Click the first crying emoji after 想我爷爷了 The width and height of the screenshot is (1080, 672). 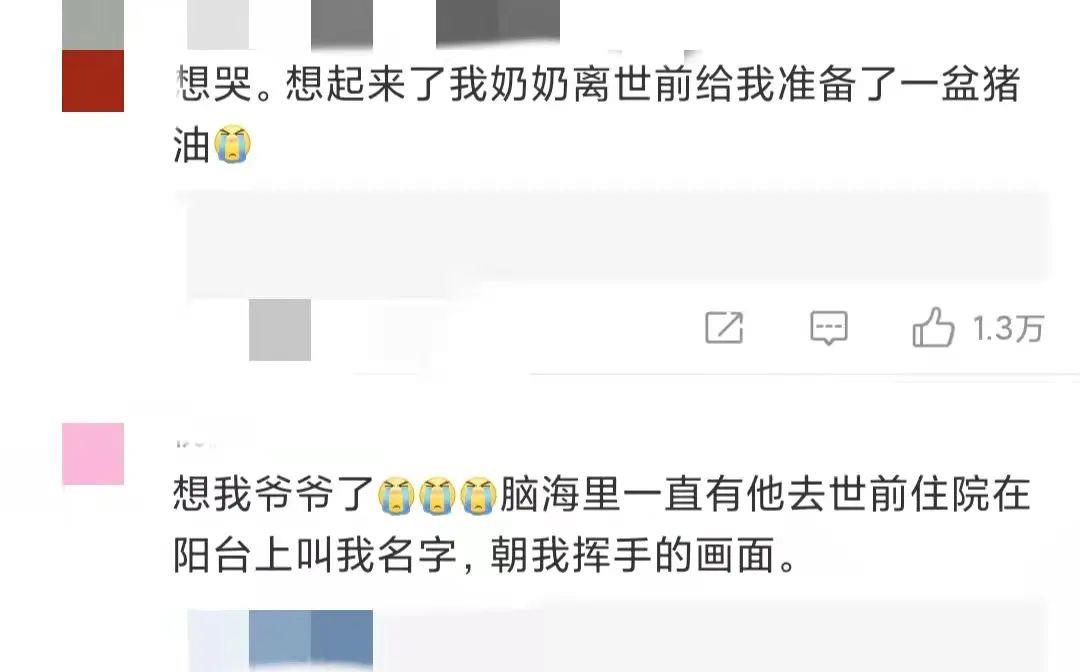397,496
